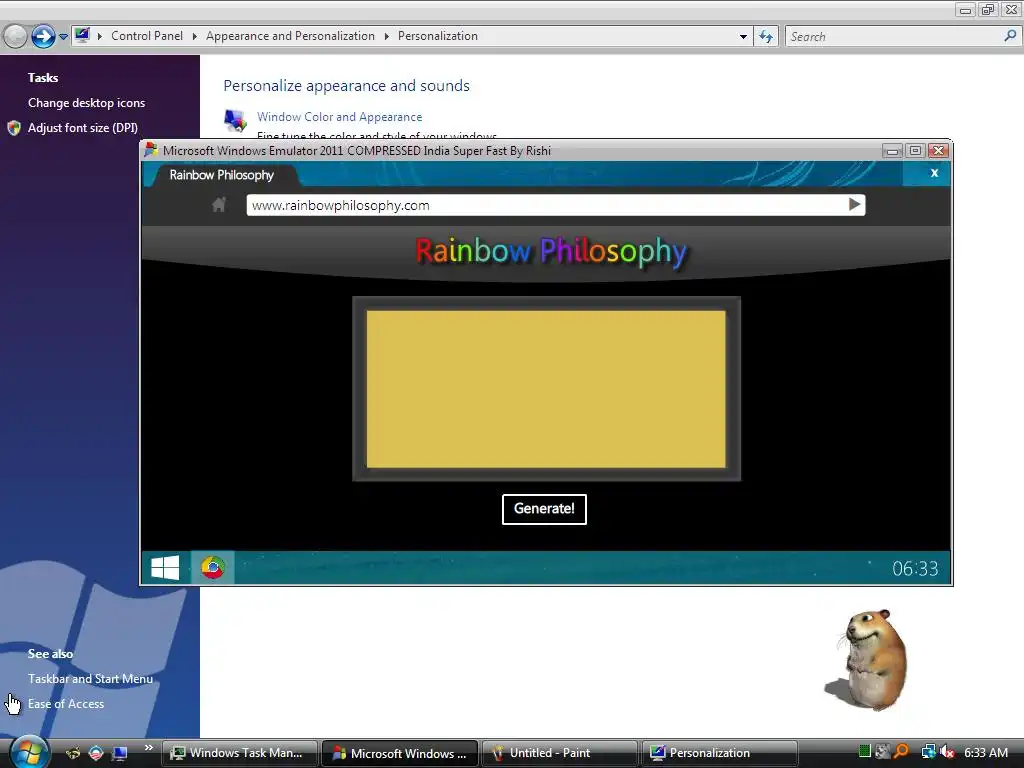Maximize the Microsoft Windows Emulator window
Screen dimensions: 1024x768
click(x=916, y=151)
